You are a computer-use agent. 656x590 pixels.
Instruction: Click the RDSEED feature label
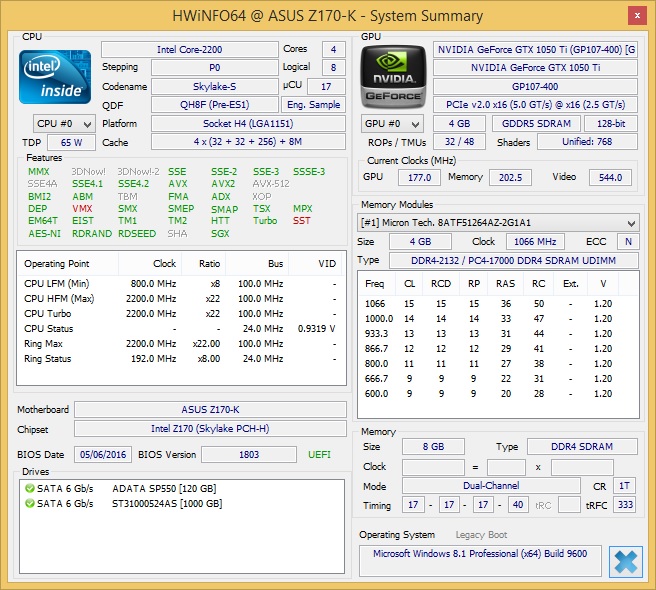point(137,234)
